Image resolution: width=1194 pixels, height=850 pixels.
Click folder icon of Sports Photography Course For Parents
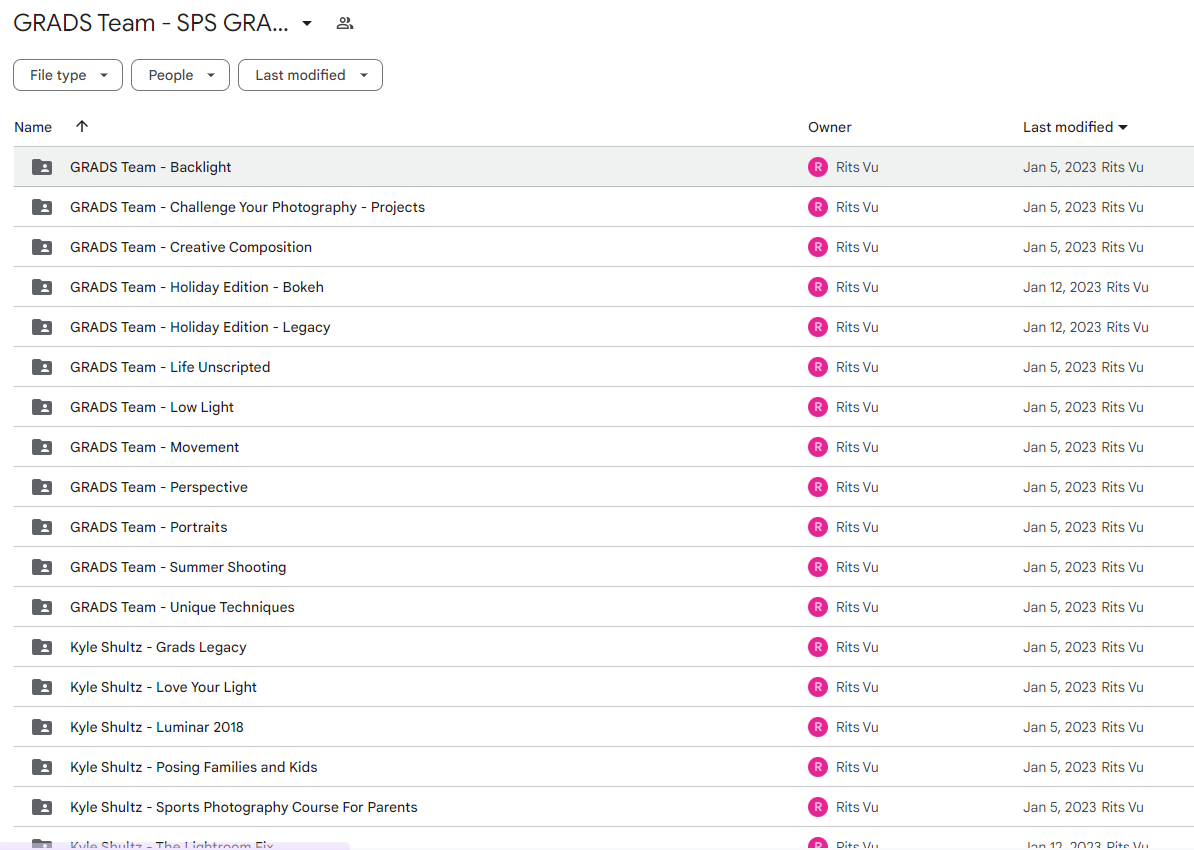[42, 807]
